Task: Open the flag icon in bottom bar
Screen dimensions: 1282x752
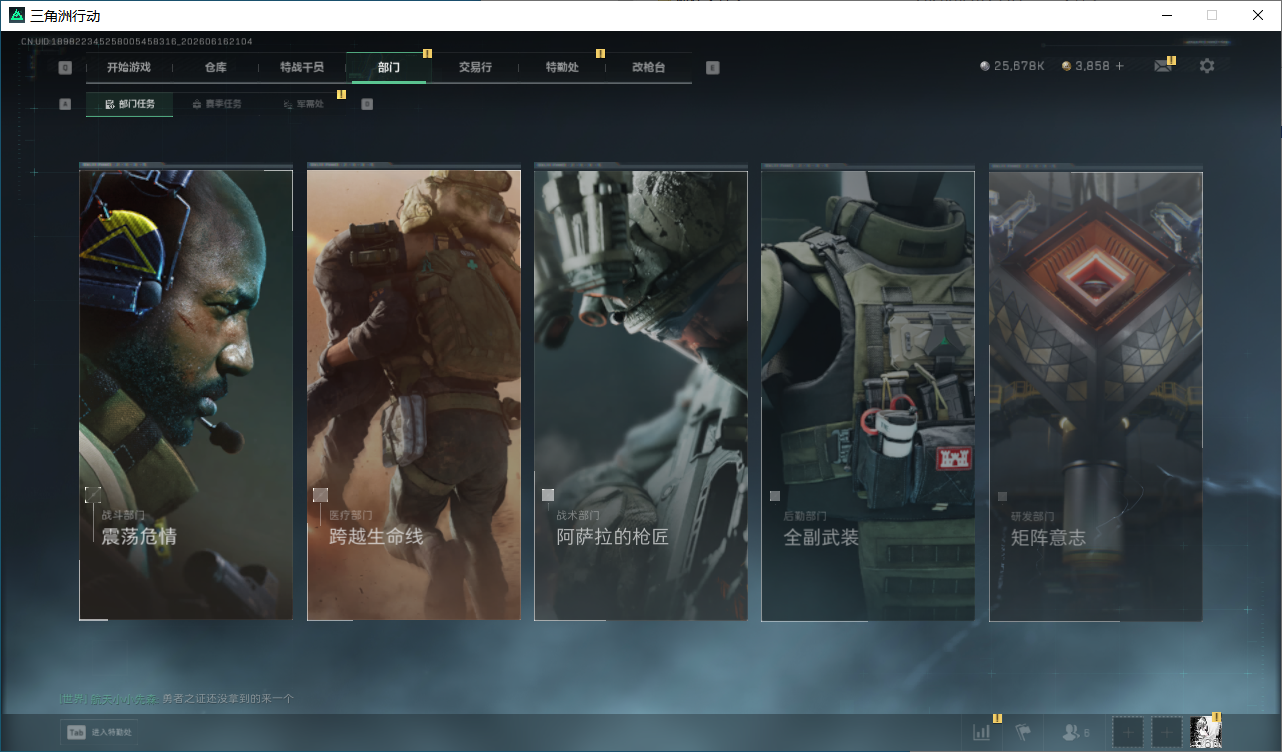Action: (x=1024, y=732)
